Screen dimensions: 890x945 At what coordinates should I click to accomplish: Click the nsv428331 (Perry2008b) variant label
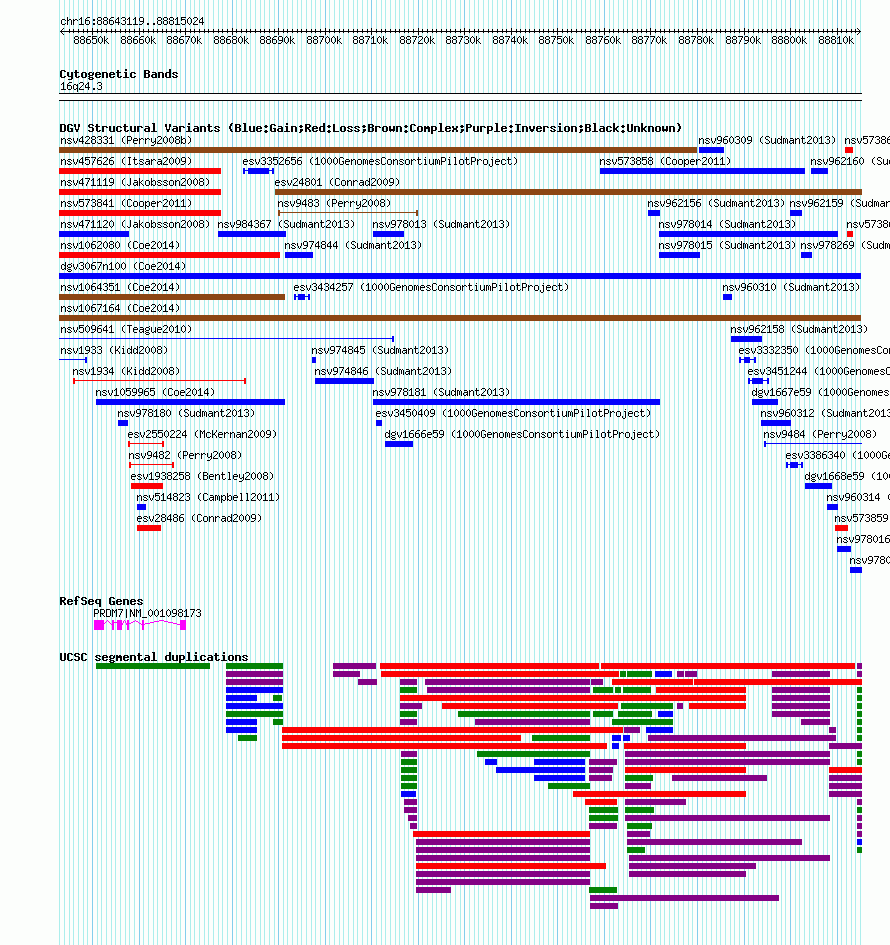click(126, 140)
